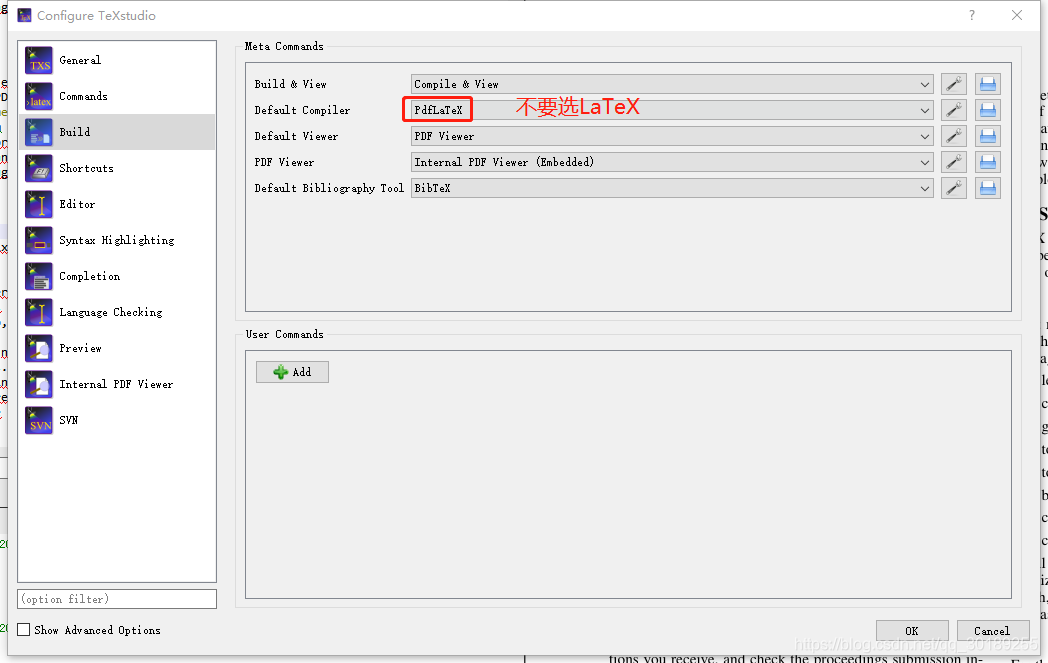This screenshot has height=663, width=1048.
Task: Click blue reset icon for Build & View
Action: [988, 84]
